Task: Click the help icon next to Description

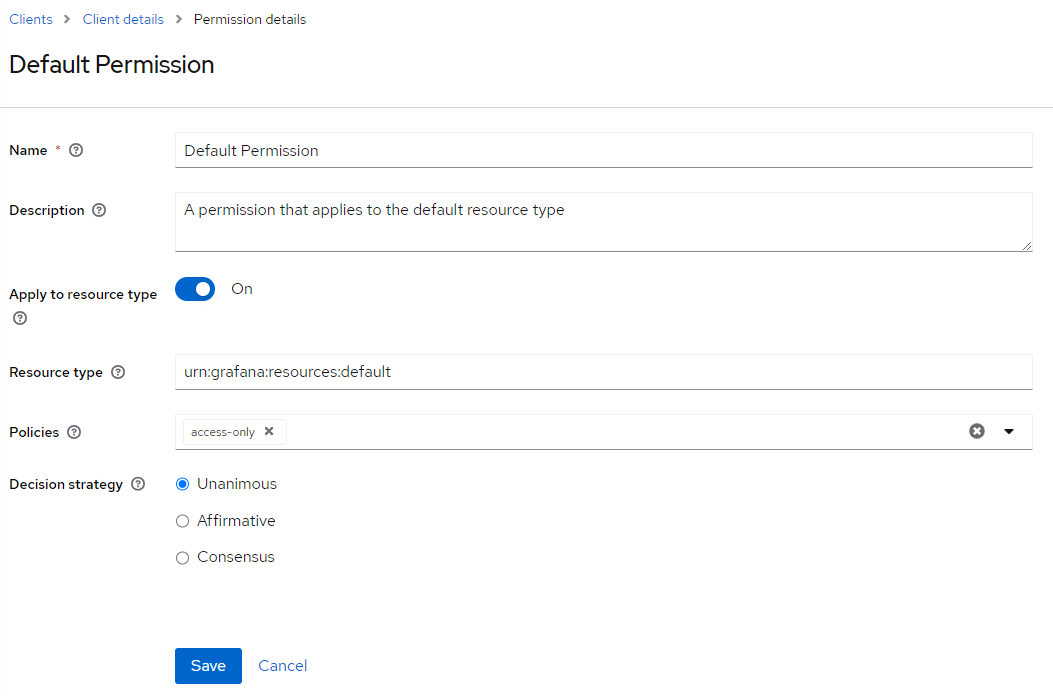Action: pos(98,210)
